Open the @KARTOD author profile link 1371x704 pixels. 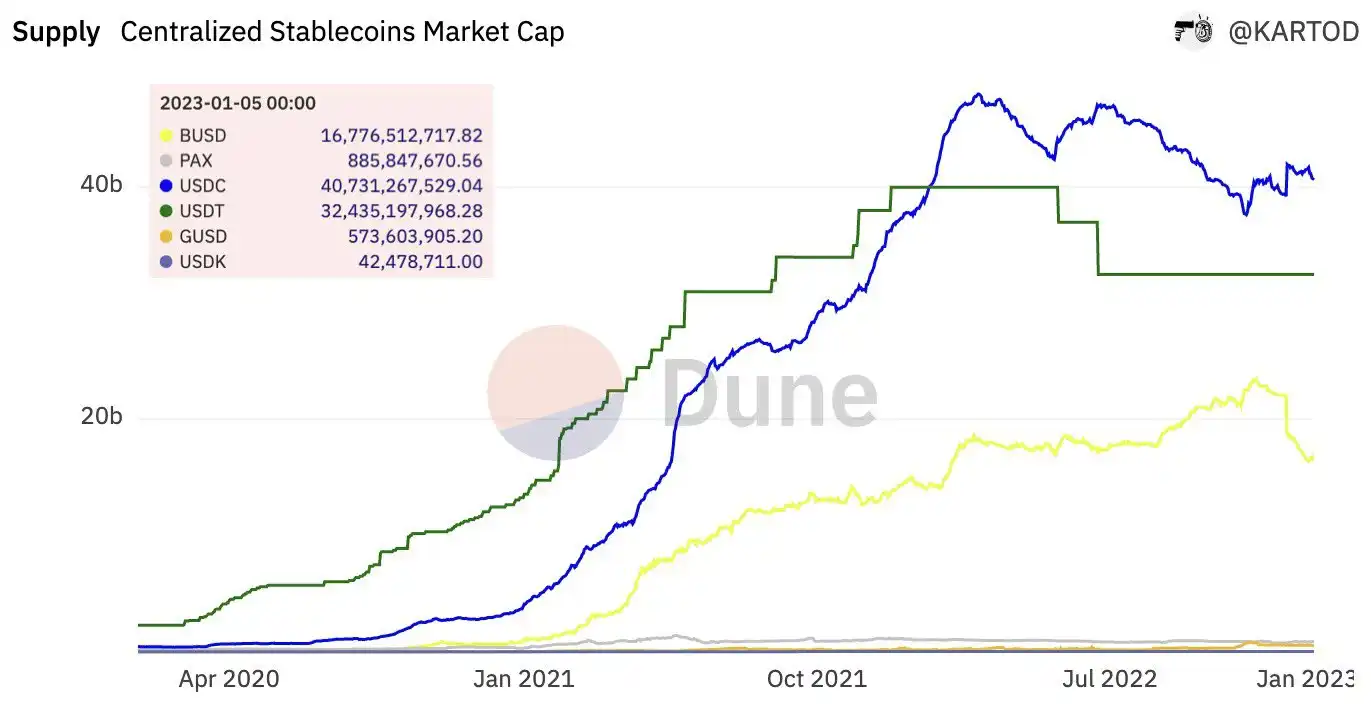coord(1292,32)
